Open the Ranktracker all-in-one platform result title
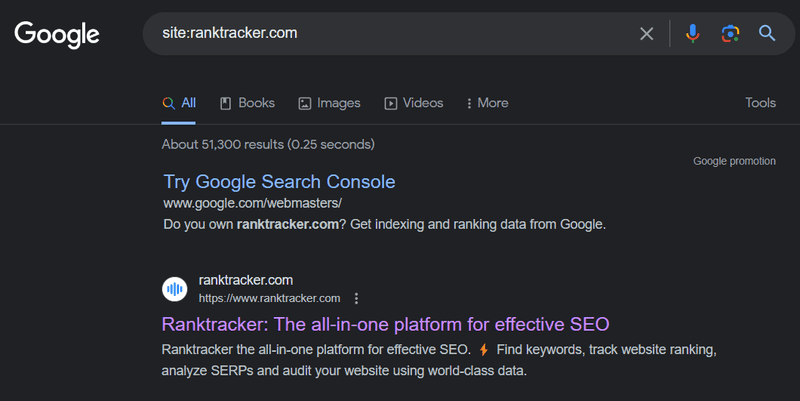The image size is (800, 401). [385, 325]
